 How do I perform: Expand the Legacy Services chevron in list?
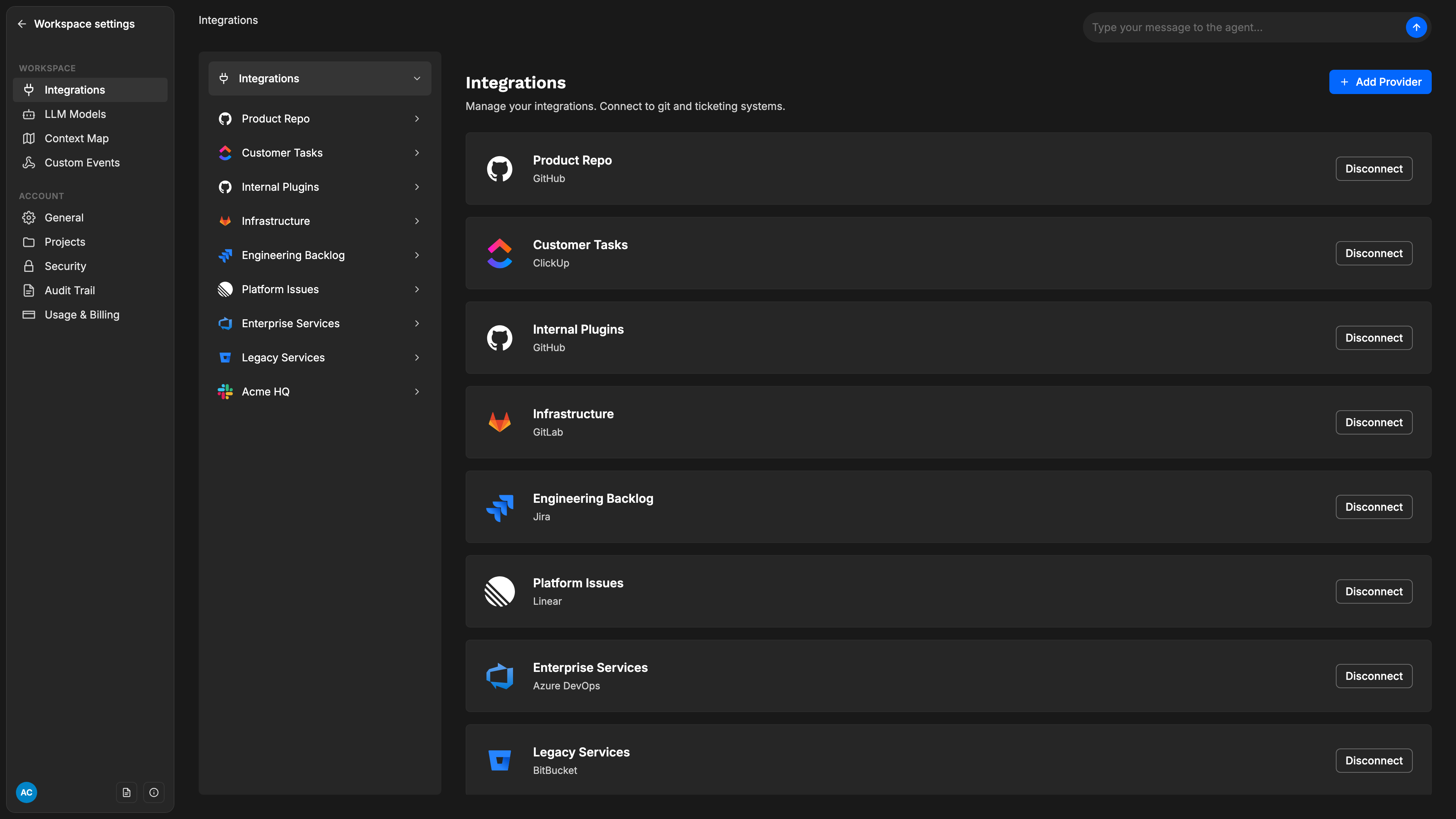[x=417, y=358]
